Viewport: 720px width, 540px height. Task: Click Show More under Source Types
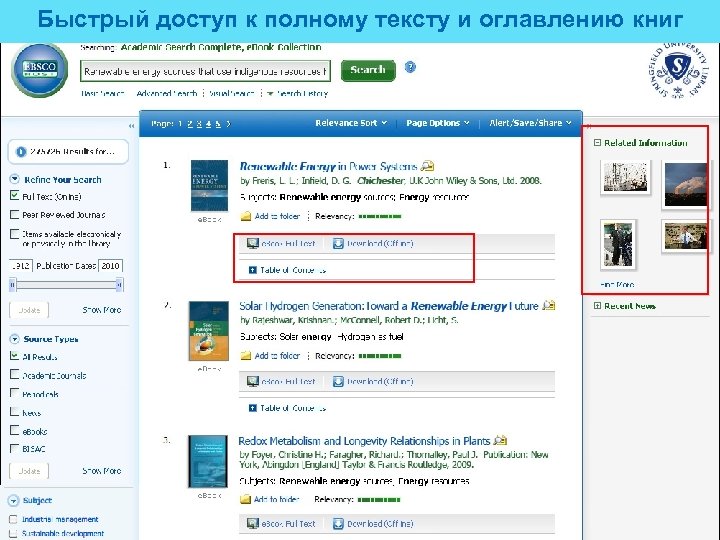tap(102, 471)
